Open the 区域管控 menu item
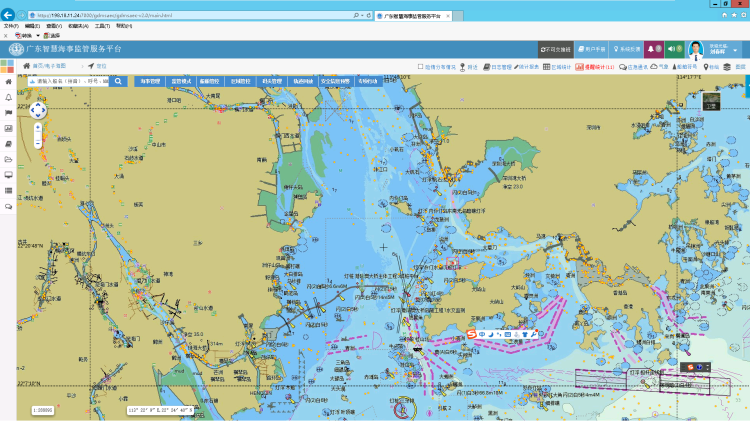The width and height of the screenshot is (750, 421). [x=241, y=81]
